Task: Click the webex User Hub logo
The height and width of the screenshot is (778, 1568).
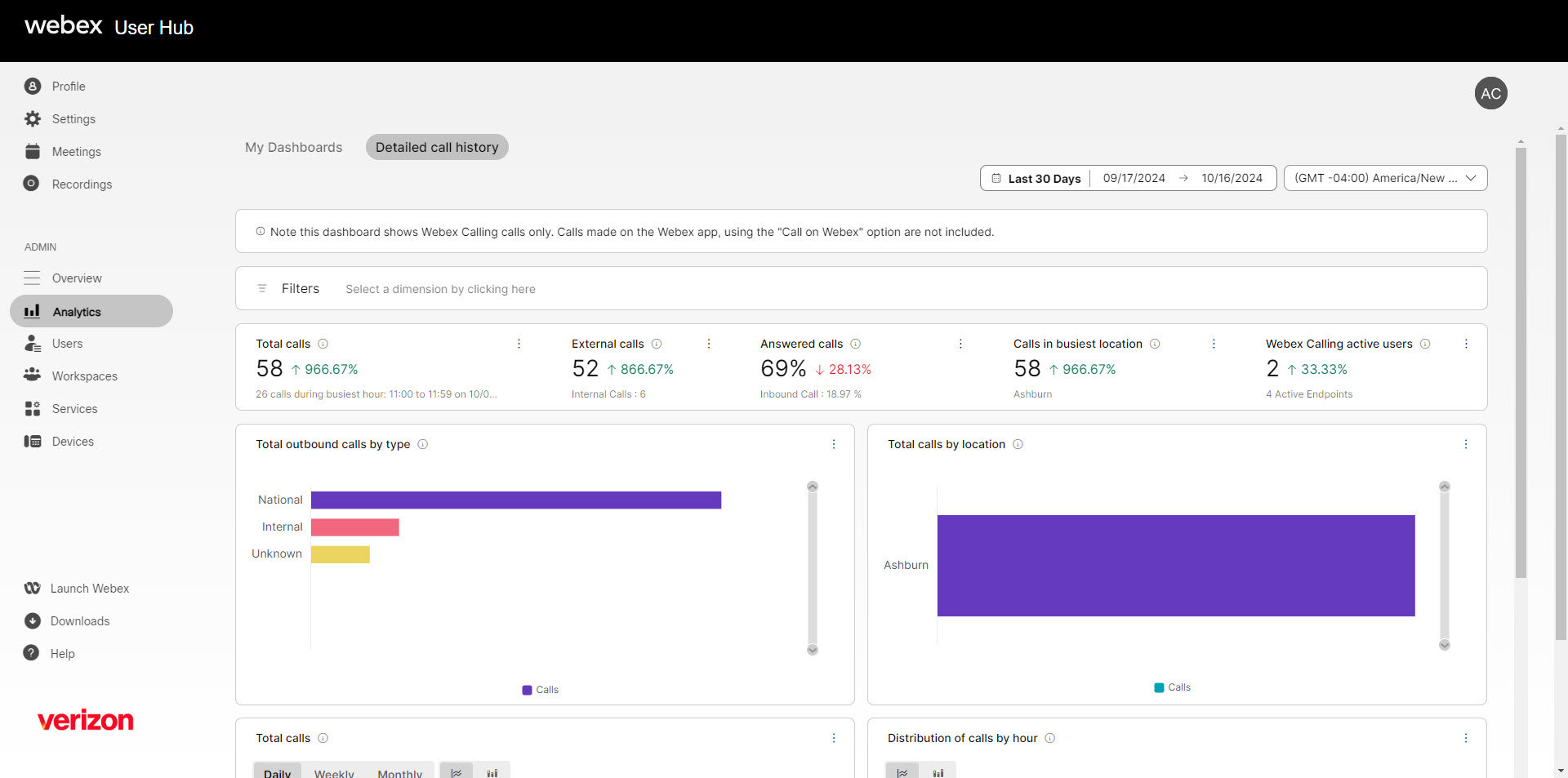Action: click(109, 26)
